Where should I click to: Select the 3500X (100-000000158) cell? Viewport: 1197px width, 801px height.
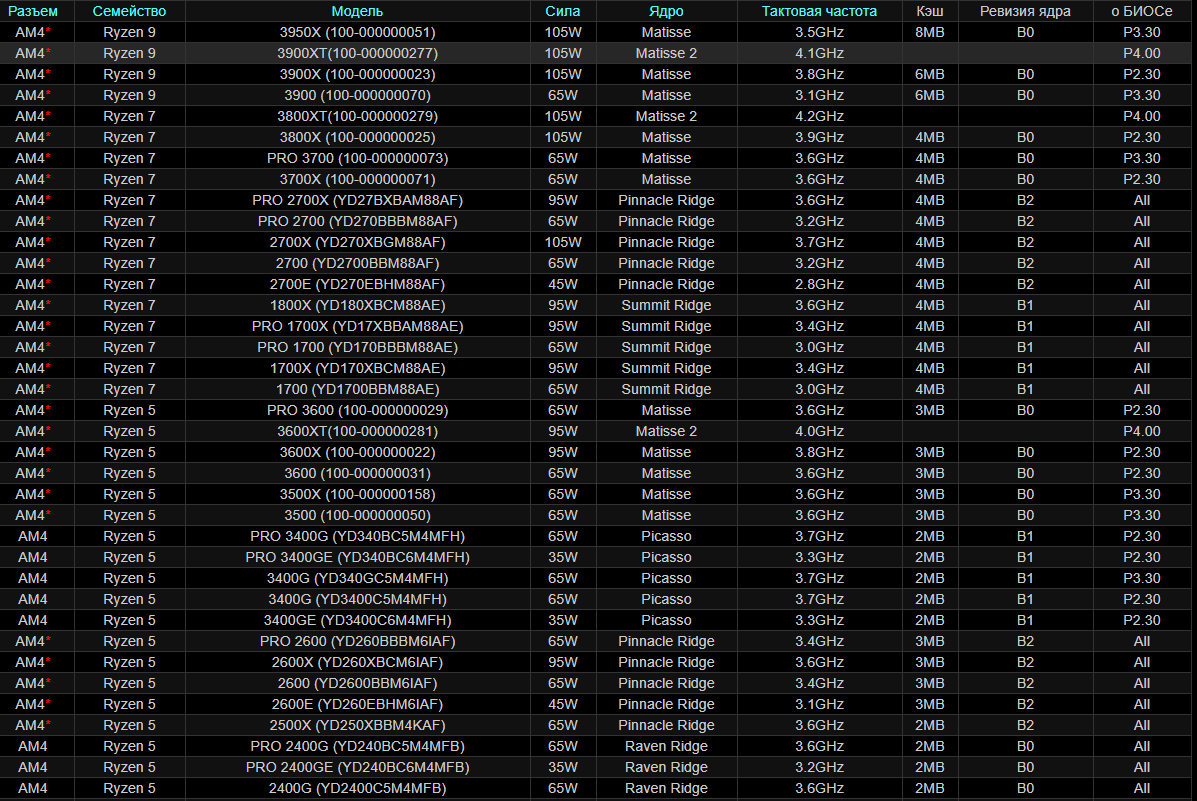357,494
